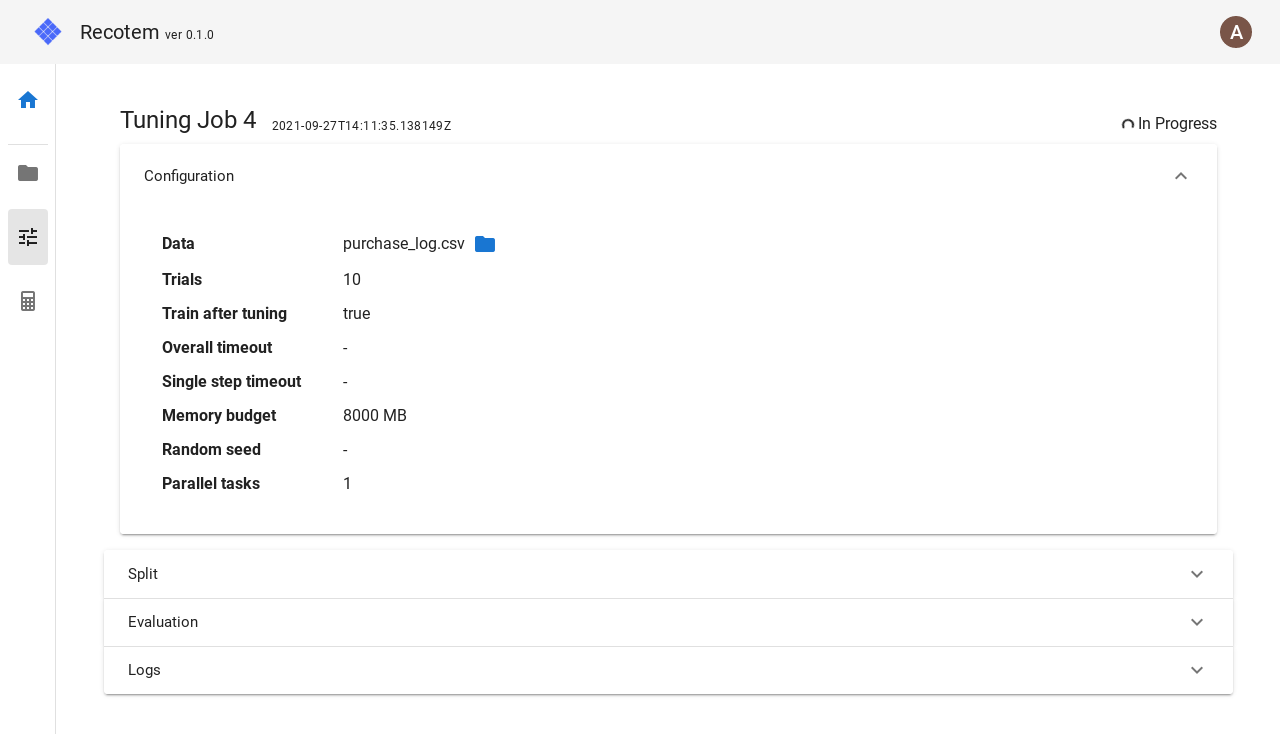Select the purchase_log.csv file name

(x=403, y=244)
